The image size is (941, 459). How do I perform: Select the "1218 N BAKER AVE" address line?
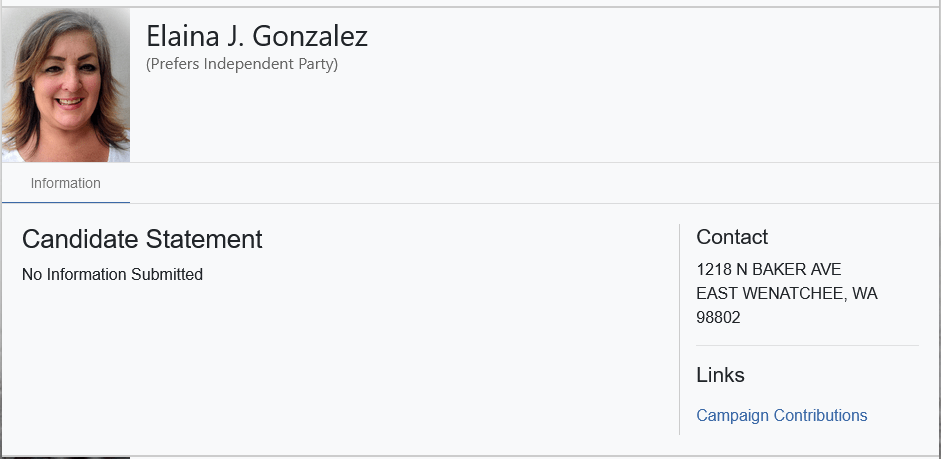768,270
